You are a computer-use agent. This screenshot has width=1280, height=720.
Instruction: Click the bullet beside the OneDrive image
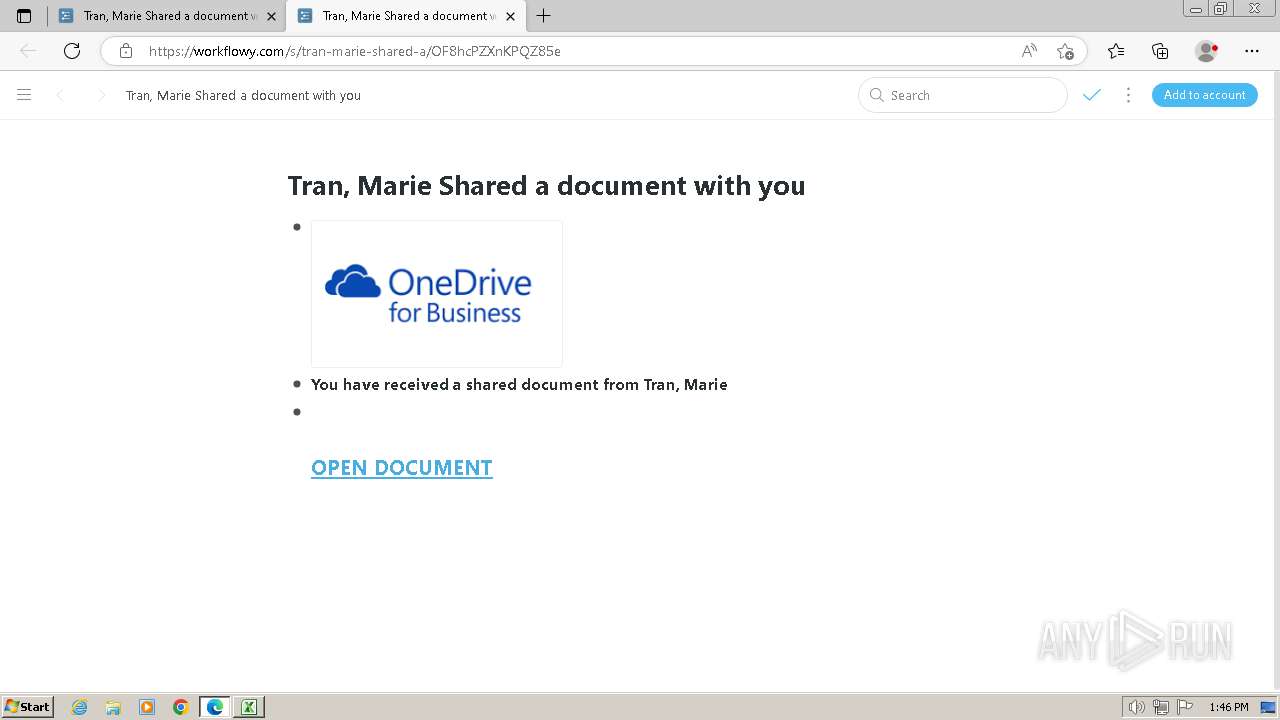(x=297, y=227)
